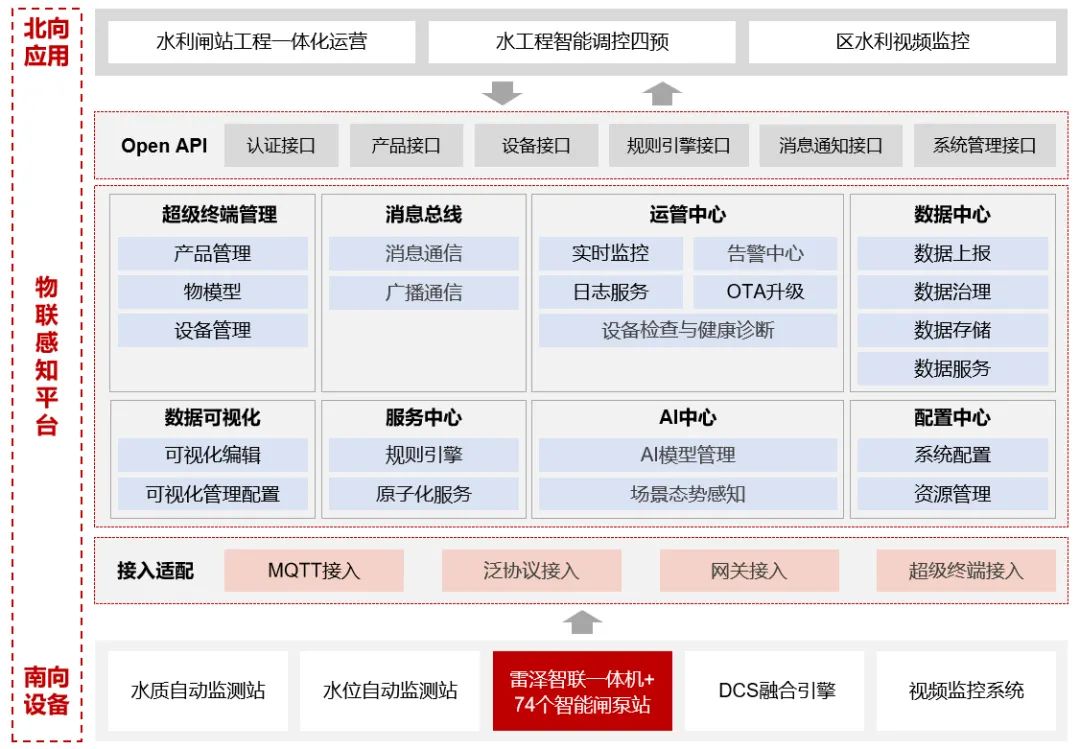
Task: Click the 水工程智能调控四预 box
Action: (x=582, y=42)
